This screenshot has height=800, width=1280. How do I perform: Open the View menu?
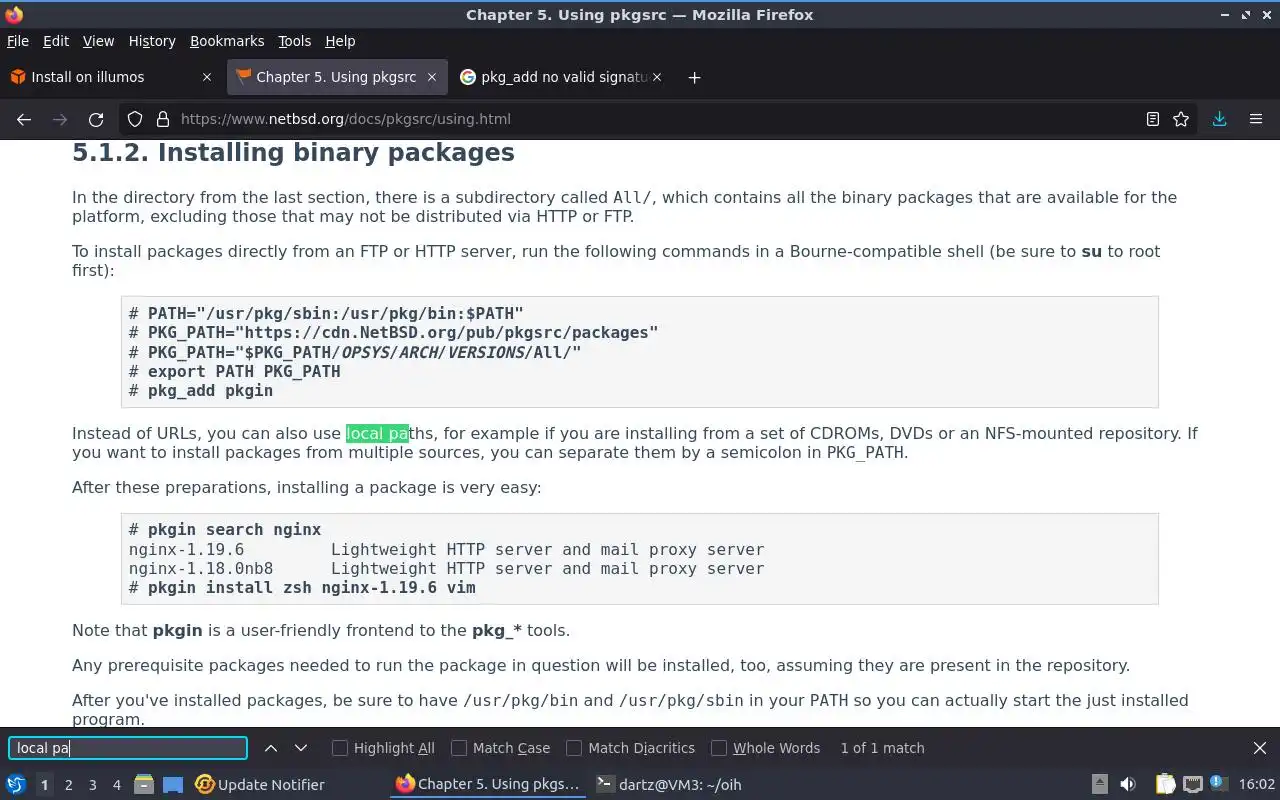pos(98,41)
